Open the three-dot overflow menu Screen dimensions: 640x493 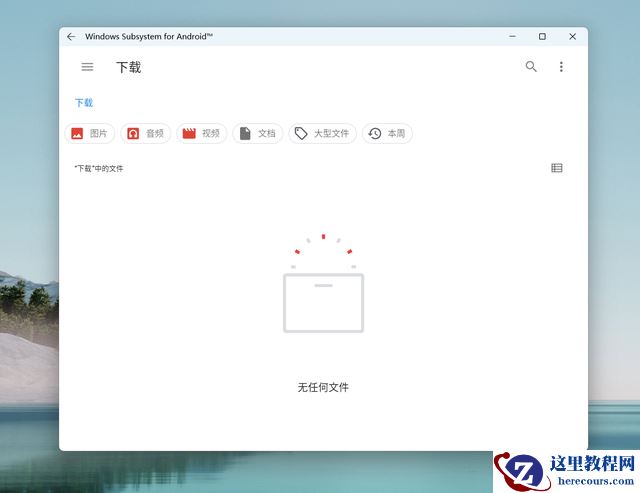coord(561,67)
